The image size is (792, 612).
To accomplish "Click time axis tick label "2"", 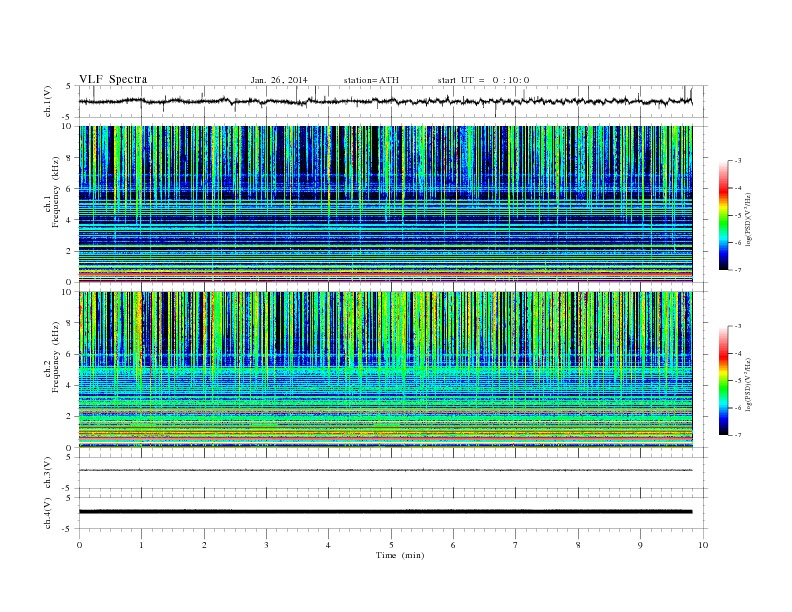I will [204, 545].
